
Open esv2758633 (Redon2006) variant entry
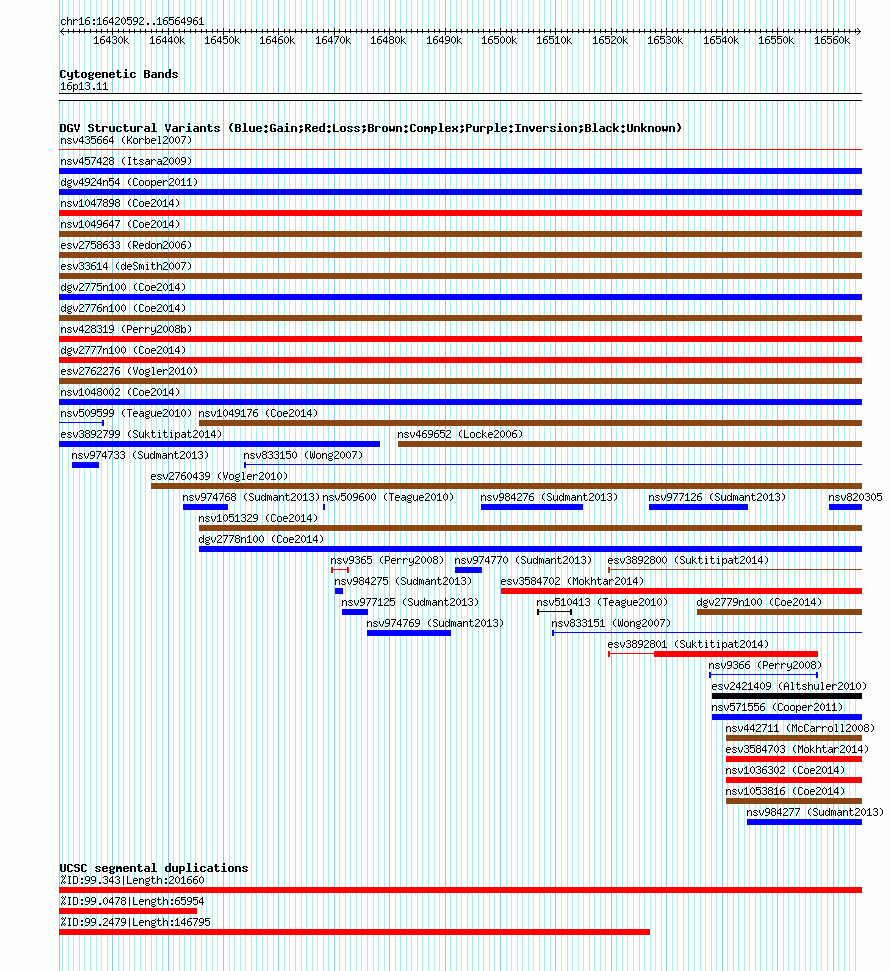(126, 246)
